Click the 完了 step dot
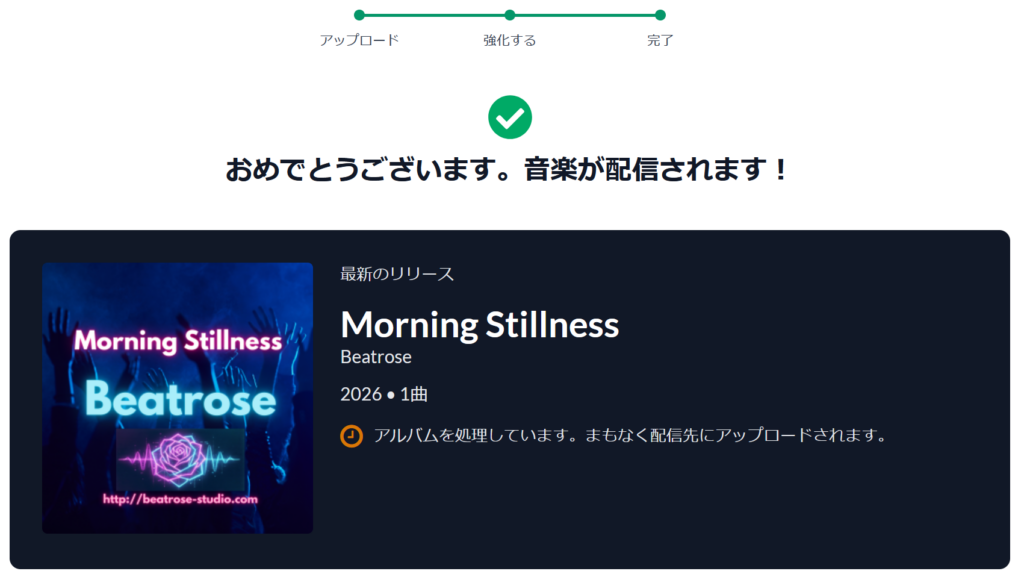Viewport: 1024px width, 577px height. [660, 15]
